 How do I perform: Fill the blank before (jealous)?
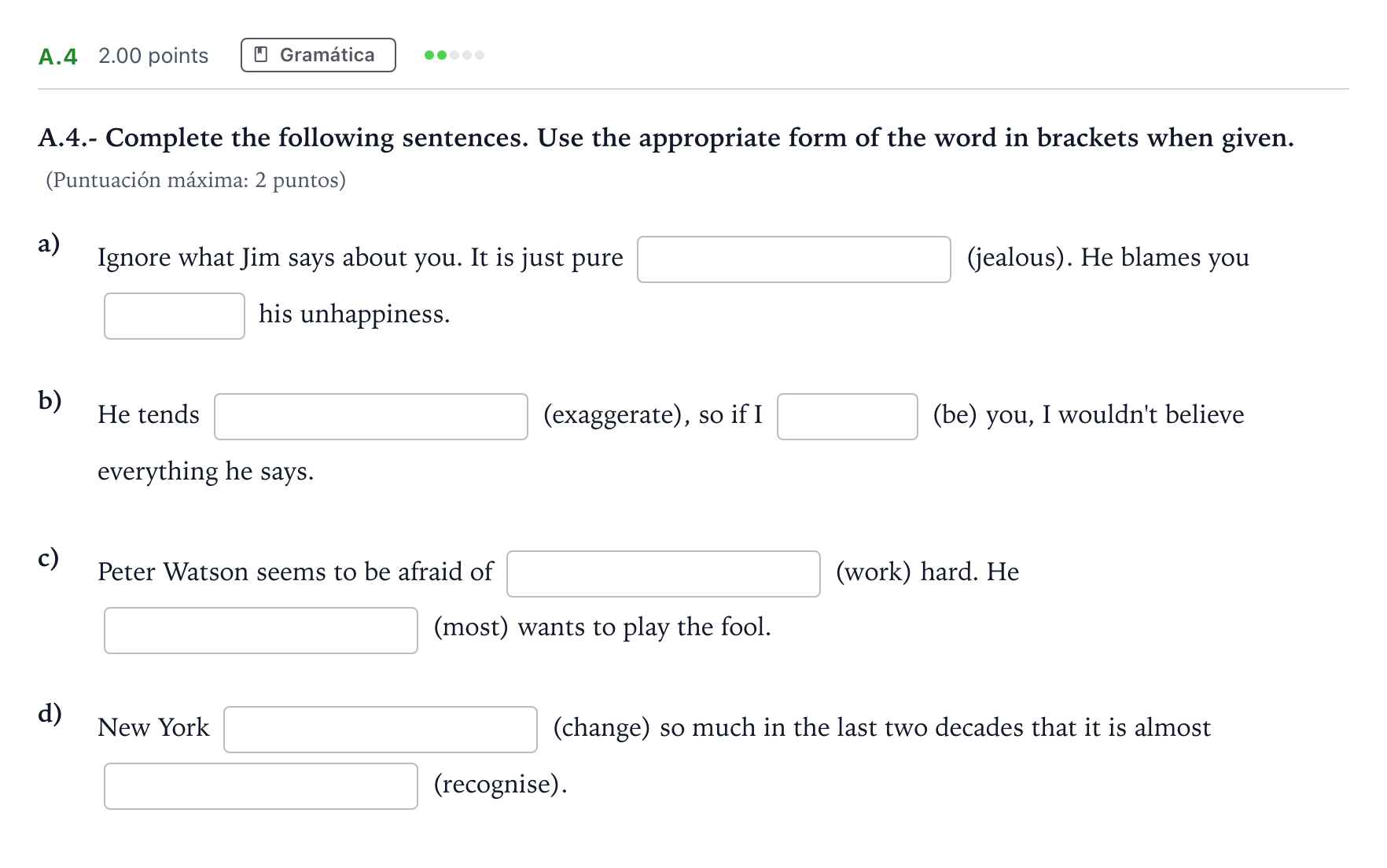click(x=793, y=259)
